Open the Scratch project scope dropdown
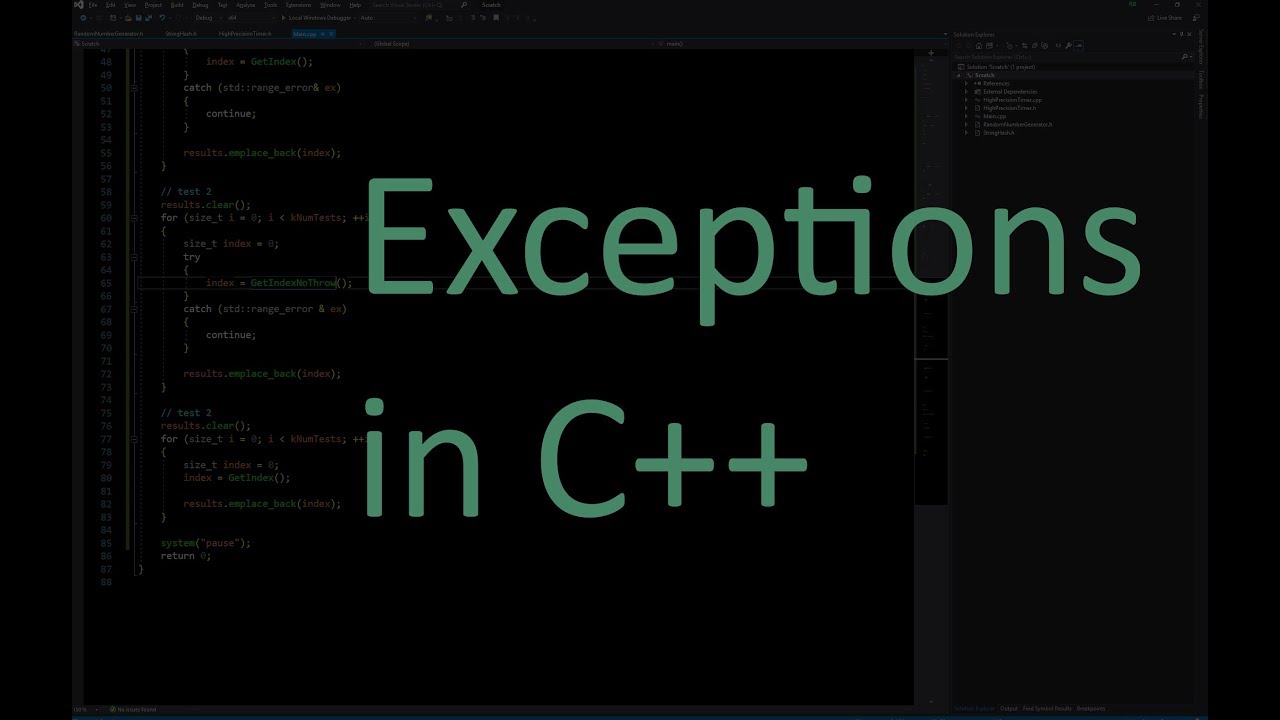1280x720 pixels. coord(218,44)
